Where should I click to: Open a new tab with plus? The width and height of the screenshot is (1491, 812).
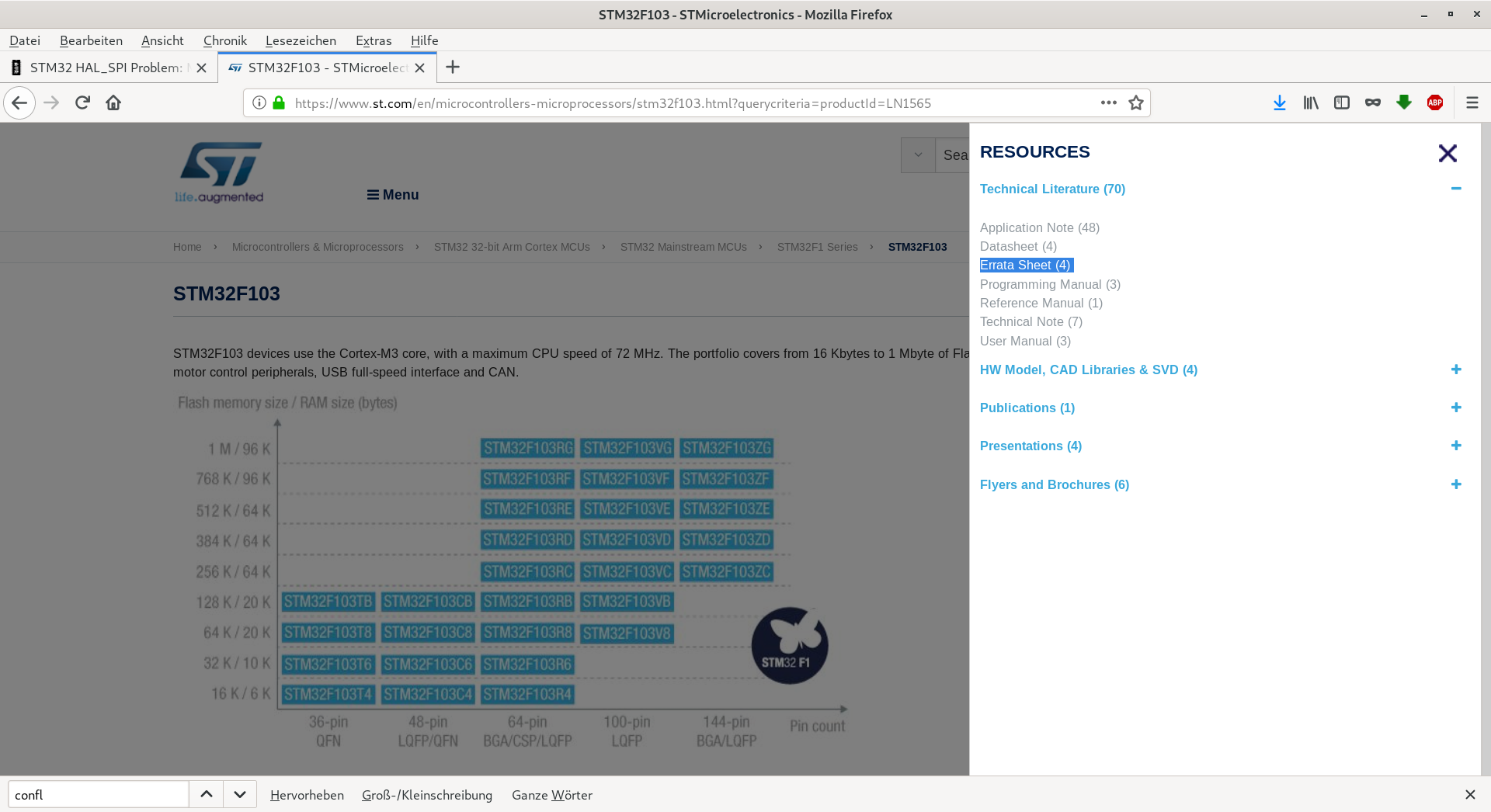pyautogui.click(x=453, y=68)
